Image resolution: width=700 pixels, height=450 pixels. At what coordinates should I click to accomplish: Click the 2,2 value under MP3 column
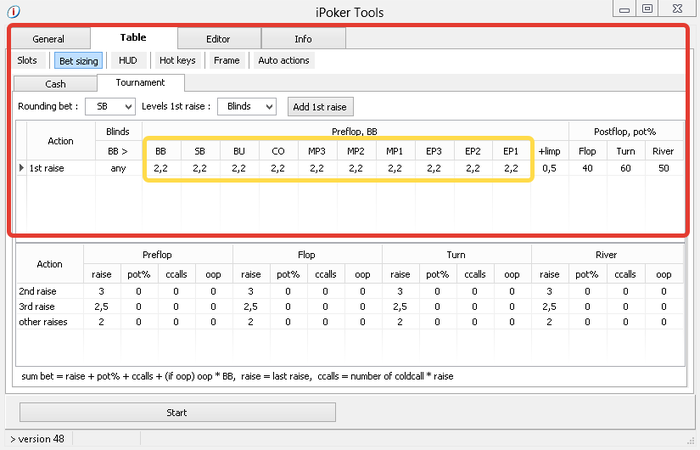[x=317, y=168]
